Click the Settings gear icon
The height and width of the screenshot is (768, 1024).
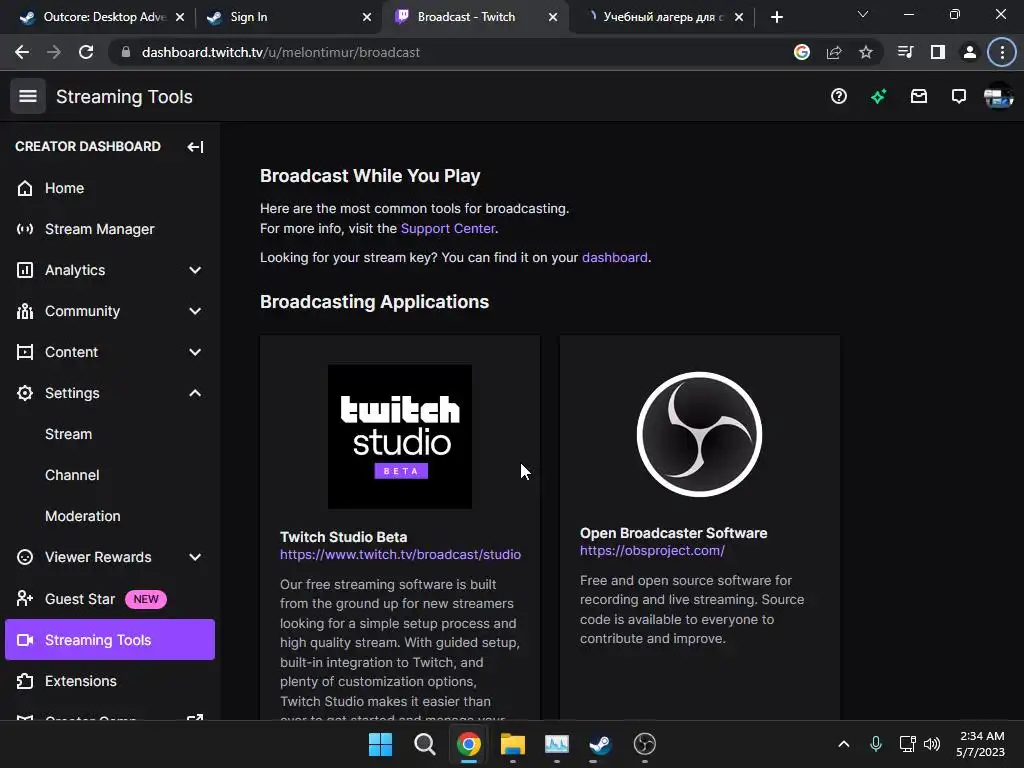(x=25, y=393)
